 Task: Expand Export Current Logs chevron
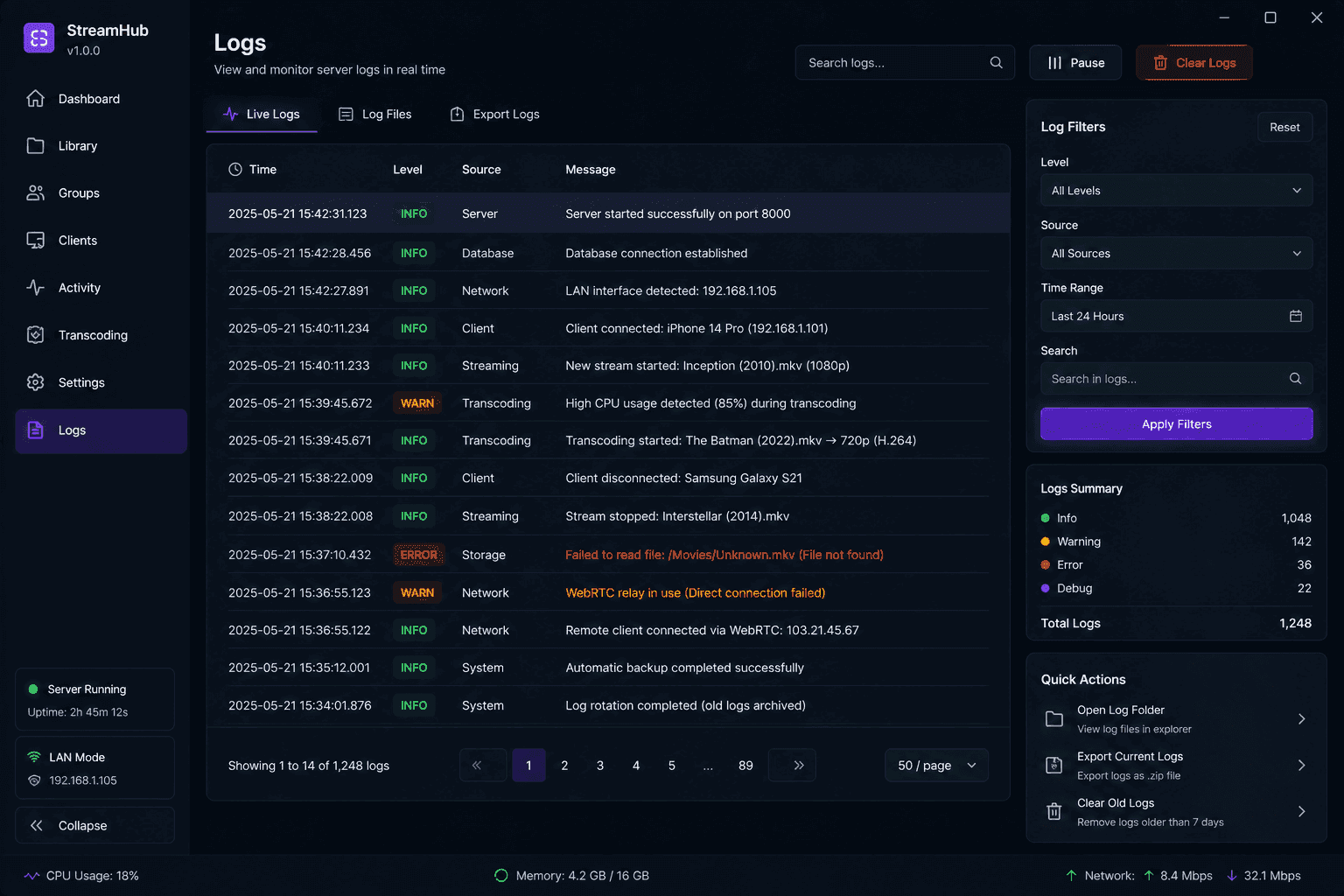click(x=1302, y=766)
